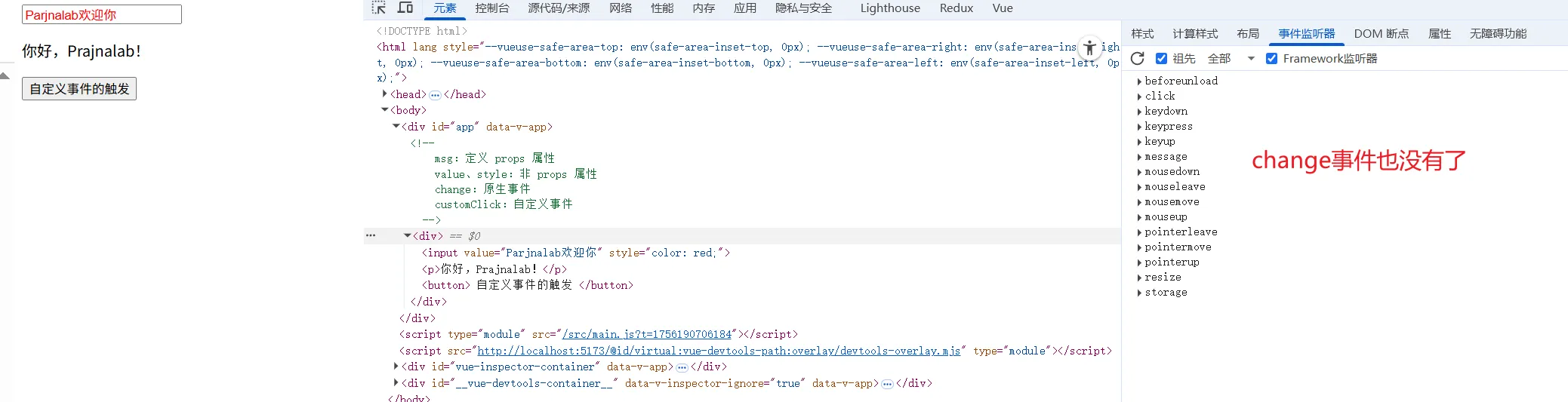Click the ellipsis badge inside head tag
Viewport: 1568px width, 402px height.
pos(435,95)
